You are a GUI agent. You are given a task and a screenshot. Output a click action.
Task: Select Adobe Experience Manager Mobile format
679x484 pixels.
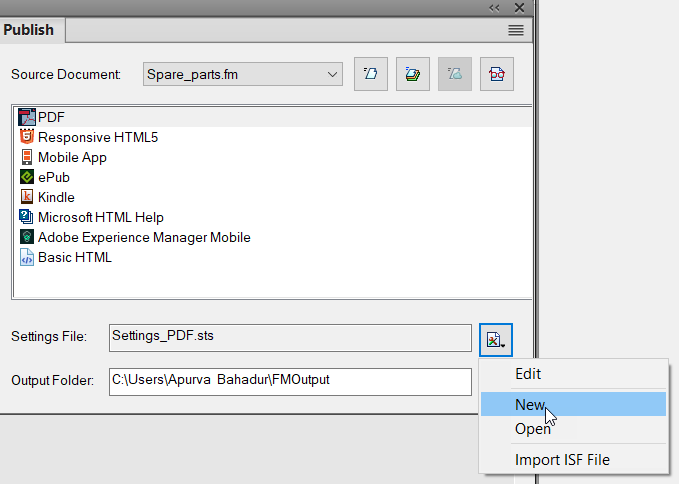coord(144,237)
